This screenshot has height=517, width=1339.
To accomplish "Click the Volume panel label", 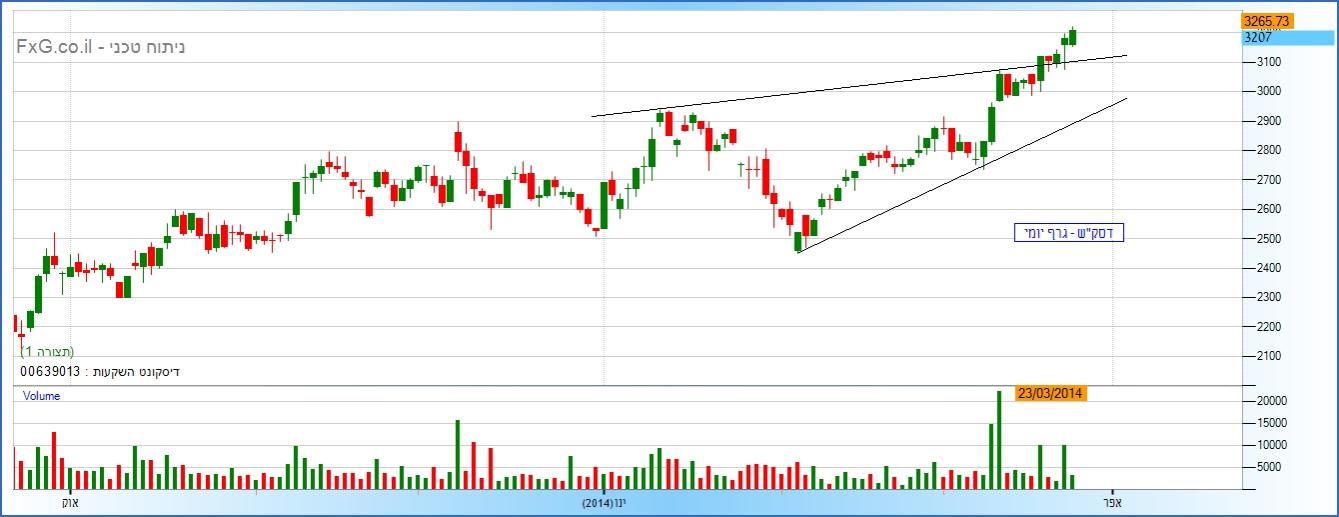I will (42, 396).
